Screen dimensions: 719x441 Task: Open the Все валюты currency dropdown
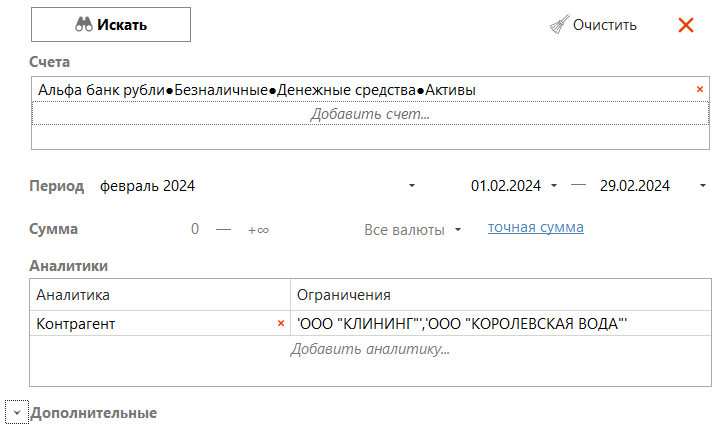click(413, 230)
